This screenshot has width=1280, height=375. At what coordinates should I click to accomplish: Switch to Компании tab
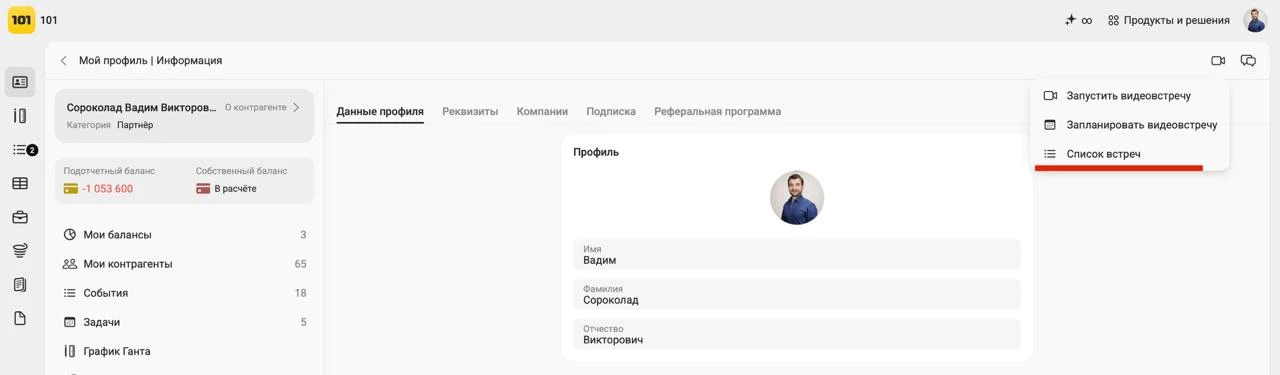click(542, 111)
